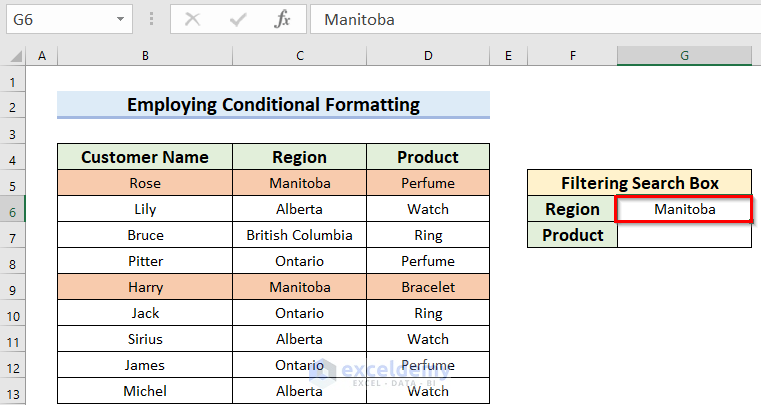Select column G header

click(684, 57)
